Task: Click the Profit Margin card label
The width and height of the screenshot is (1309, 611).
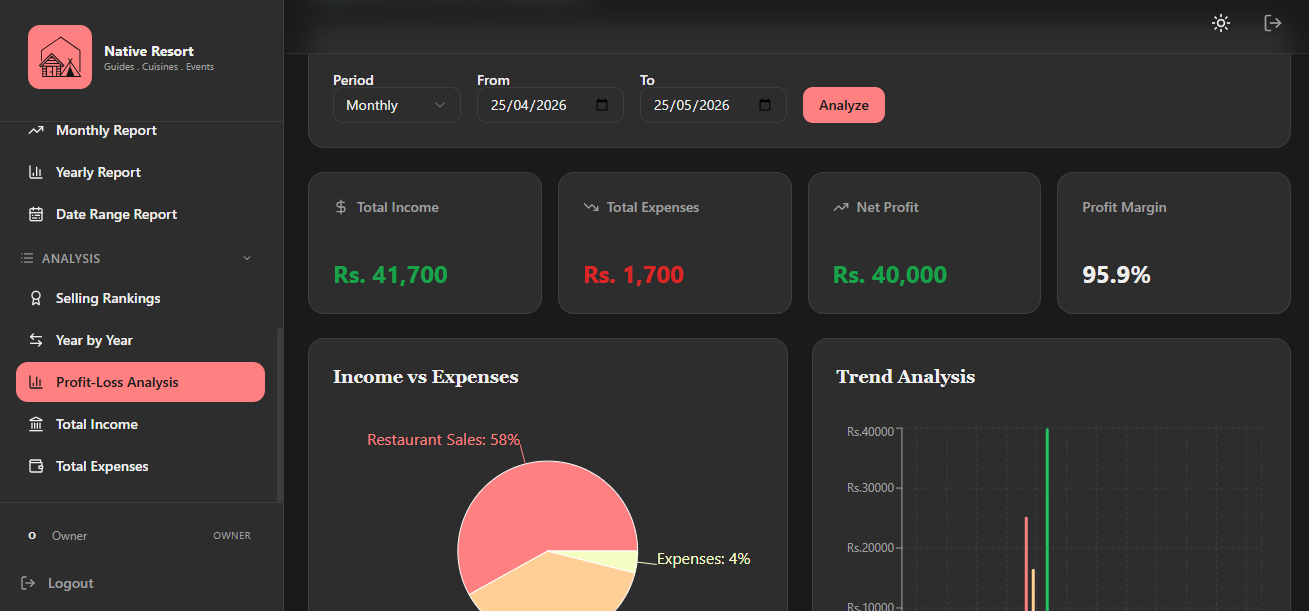Action: (1124, 207)
